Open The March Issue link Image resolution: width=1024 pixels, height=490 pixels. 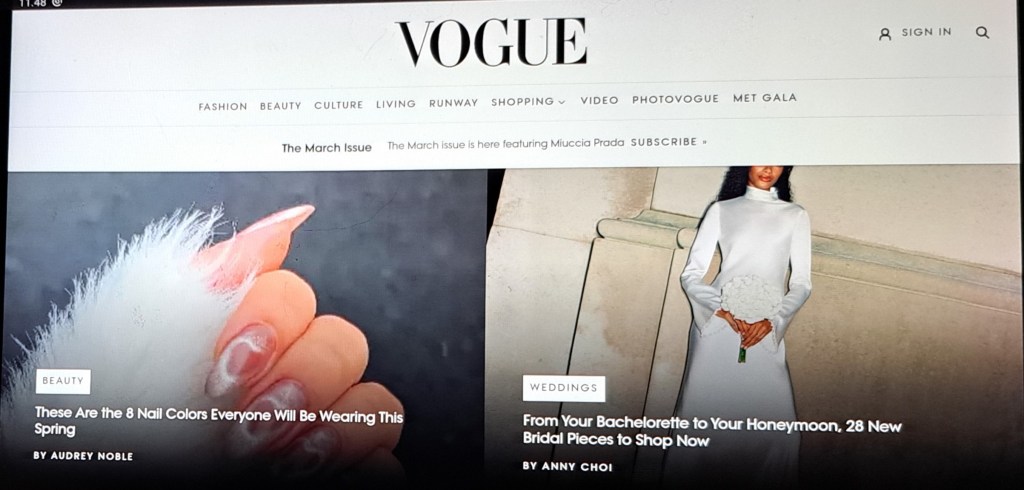coord(327,148)
